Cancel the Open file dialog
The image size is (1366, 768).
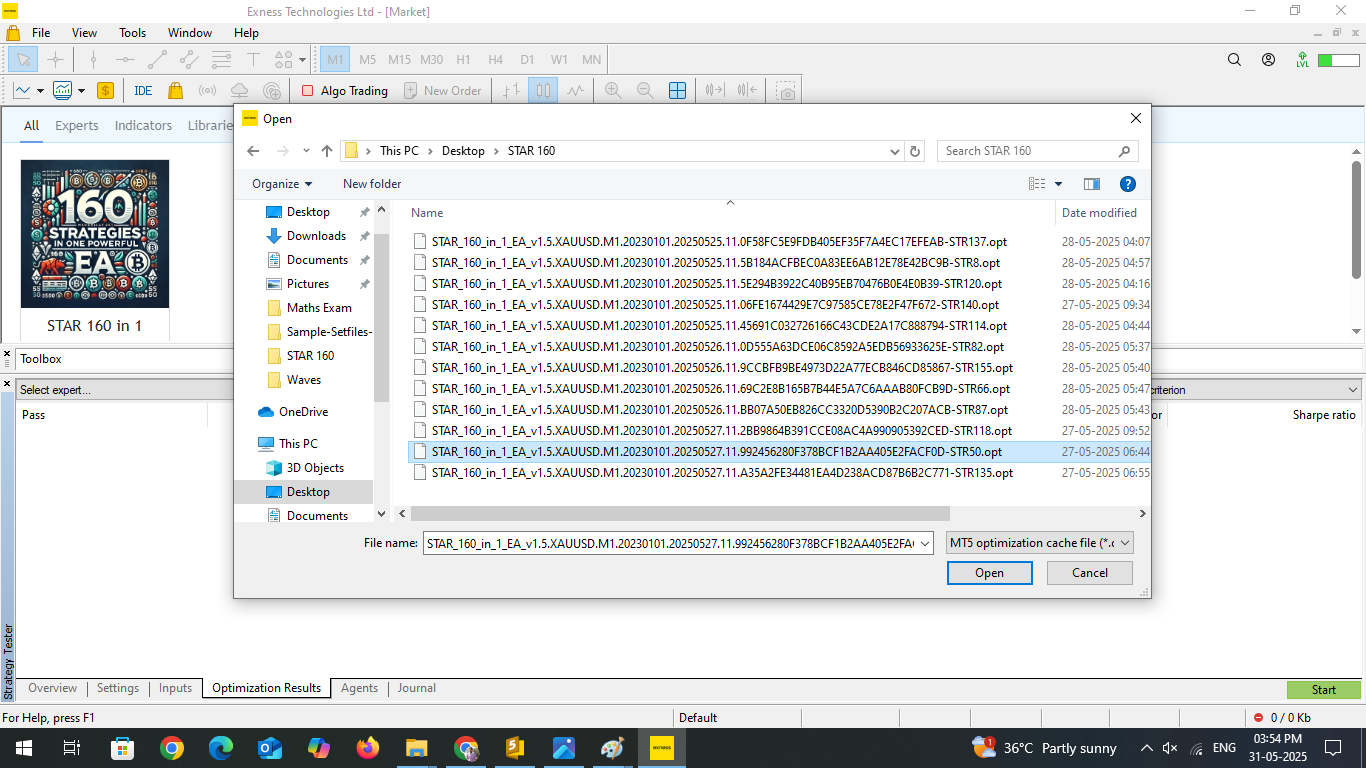pos(1090,573)
